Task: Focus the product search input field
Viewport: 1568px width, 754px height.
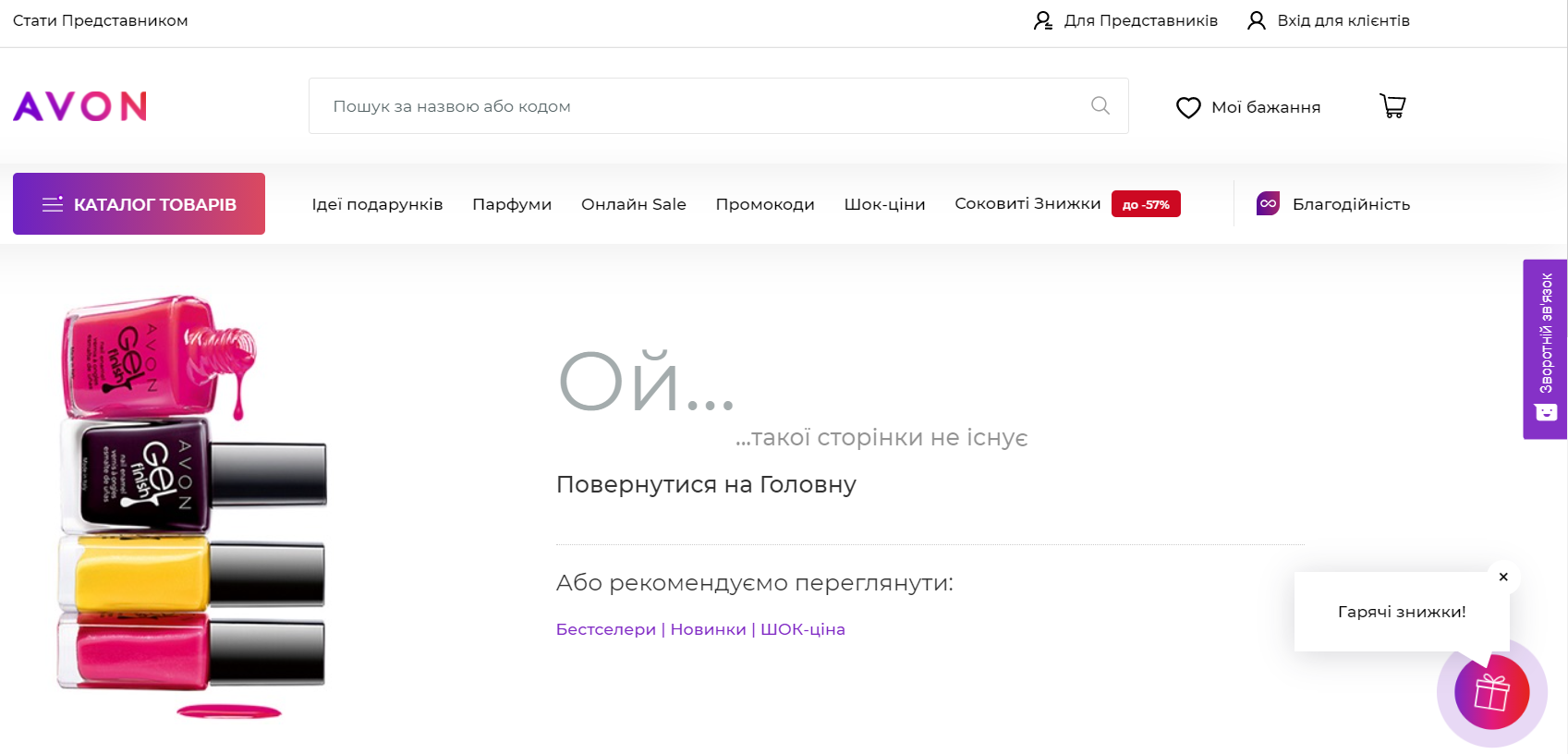Action: point(702,106)
